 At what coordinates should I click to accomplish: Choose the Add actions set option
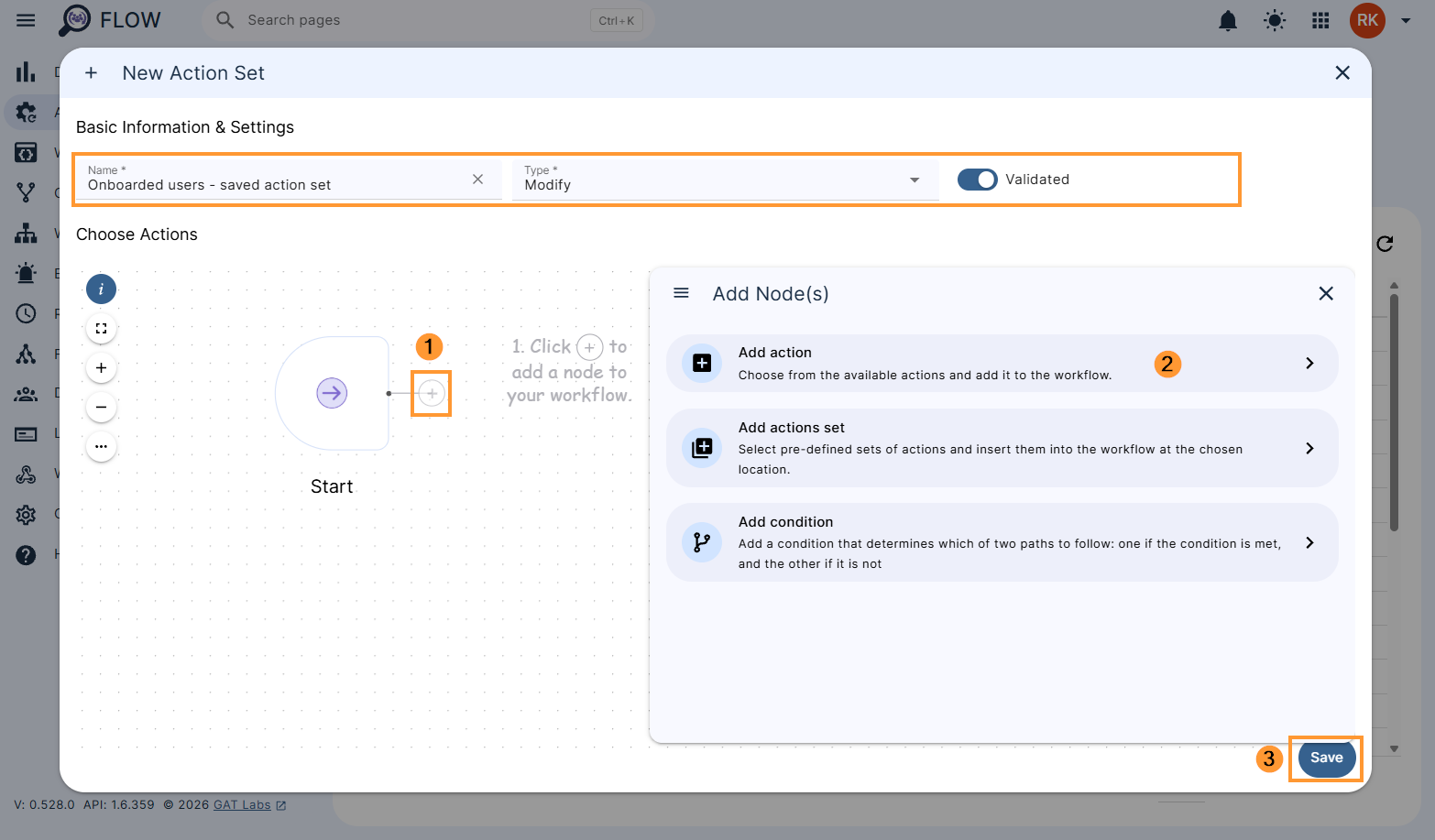tap(1002, 448)
